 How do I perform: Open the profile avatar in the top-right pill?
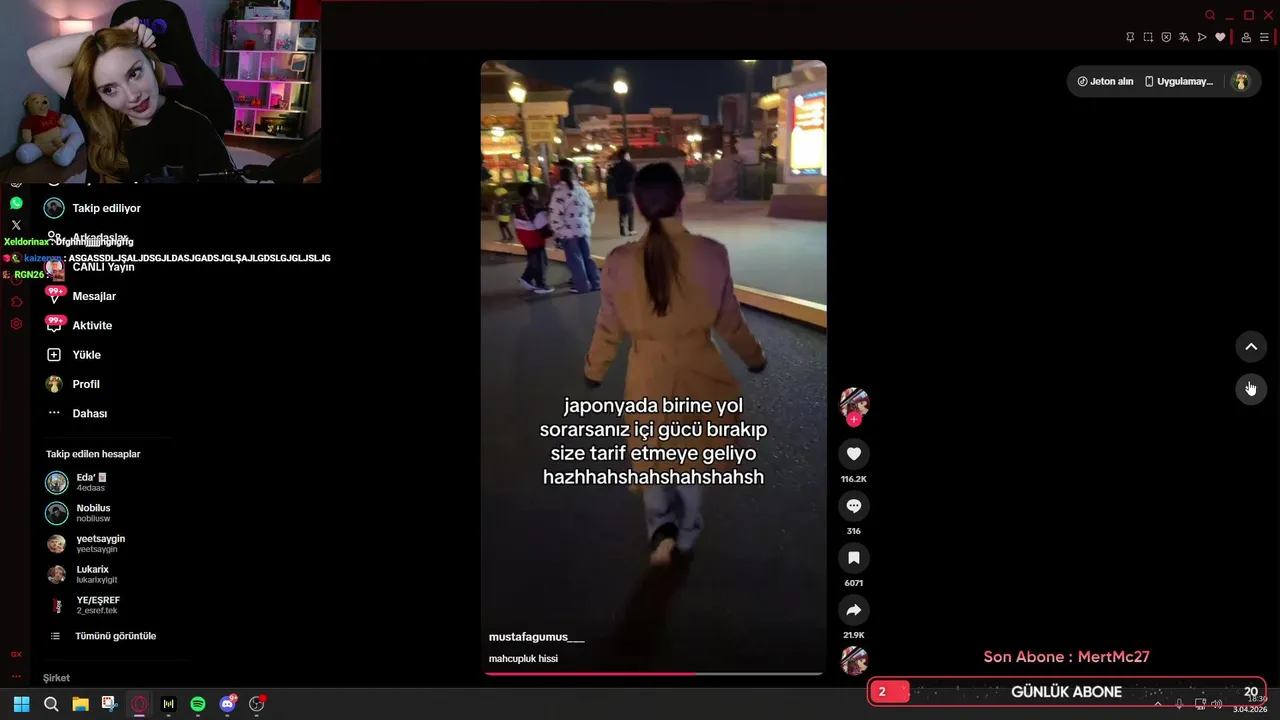(x=1241, y=82)
